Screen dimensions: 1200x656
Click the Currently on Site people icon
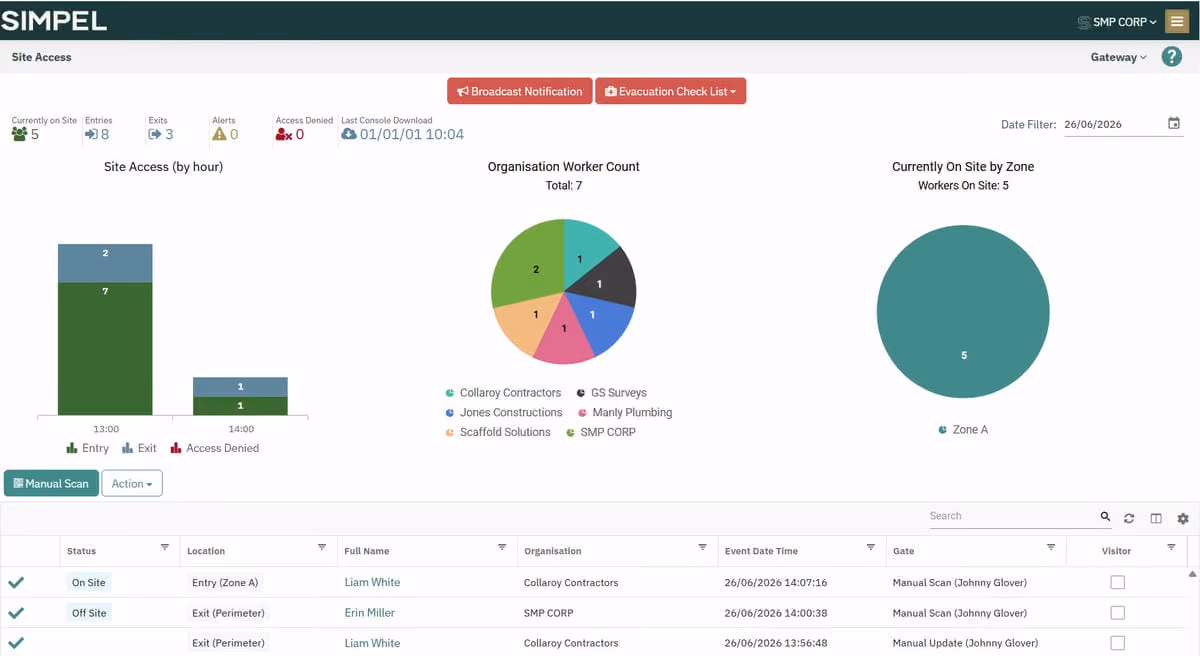tap(19, 134)
